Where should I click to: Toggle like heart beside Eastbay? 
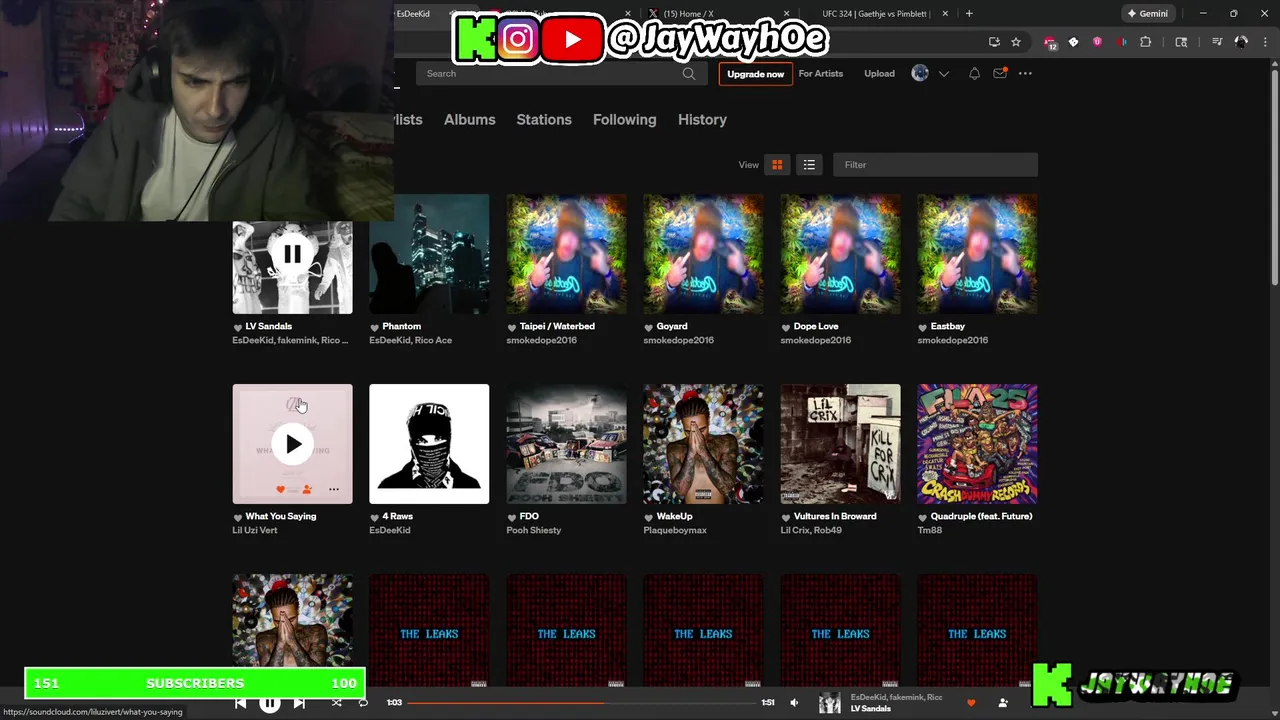923,327
